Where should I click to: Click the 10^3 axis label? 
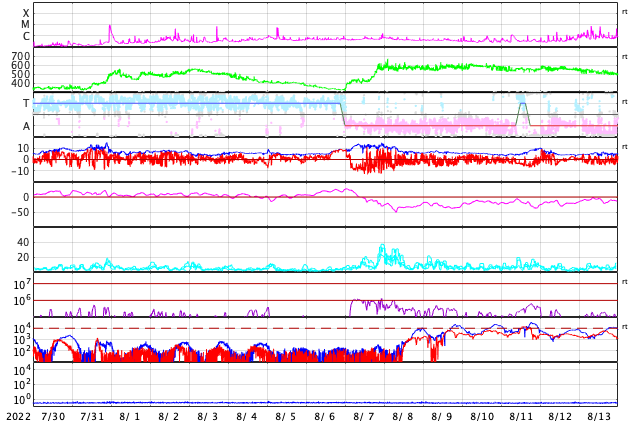pyautogui.click(x=22, y=340)
